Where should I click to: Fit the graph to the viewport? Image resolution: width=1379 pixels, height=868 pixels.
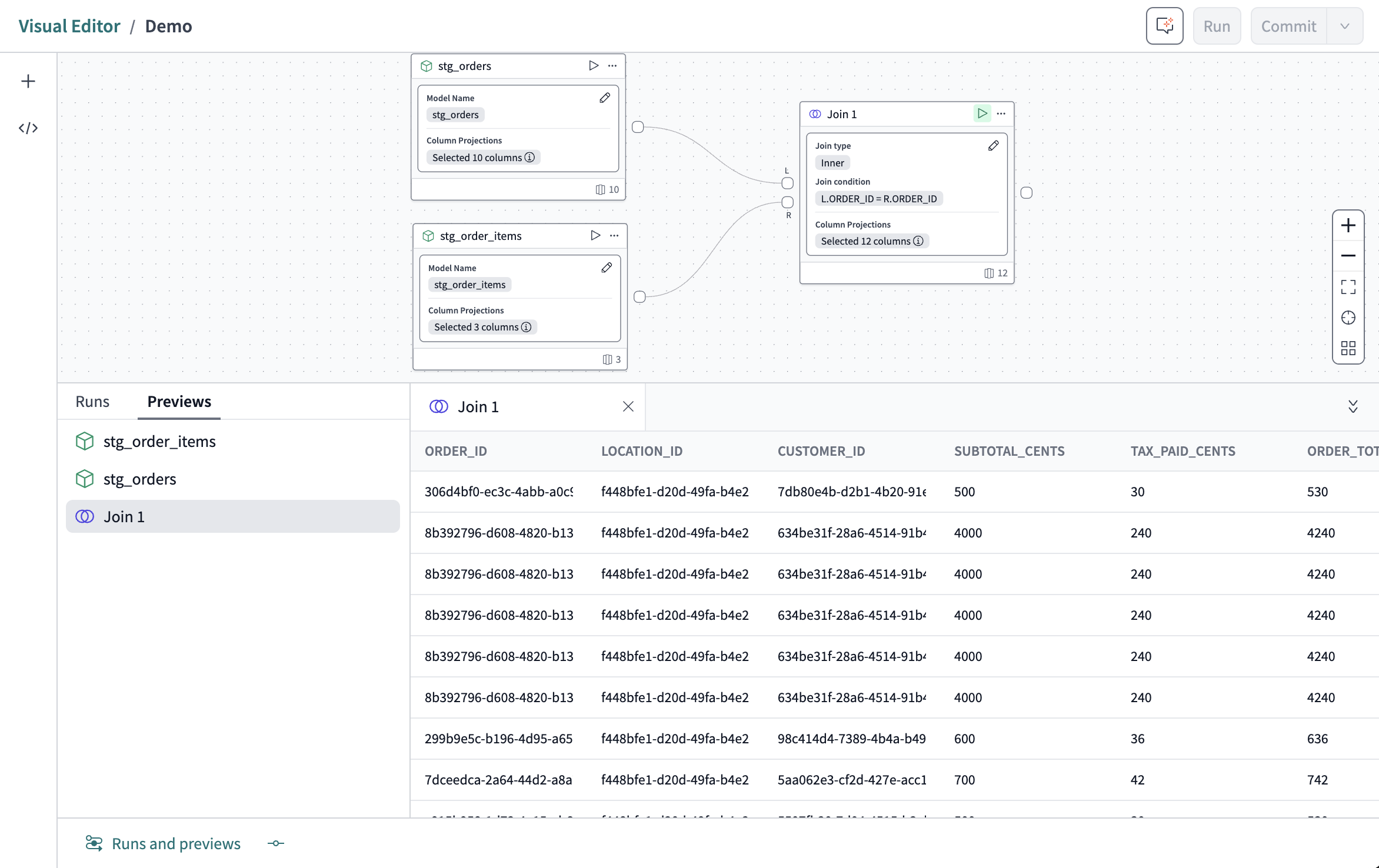[1348, 287]
